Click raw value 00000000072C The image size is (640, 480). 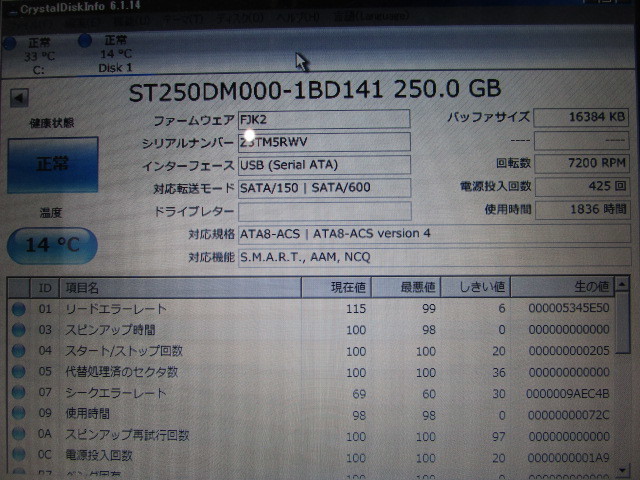tap(568, 415)
